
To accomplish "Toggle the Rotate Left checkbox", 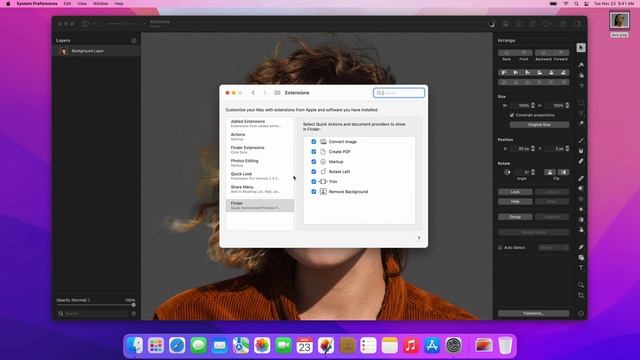I will pyautogui.click(x=313, y=171).
